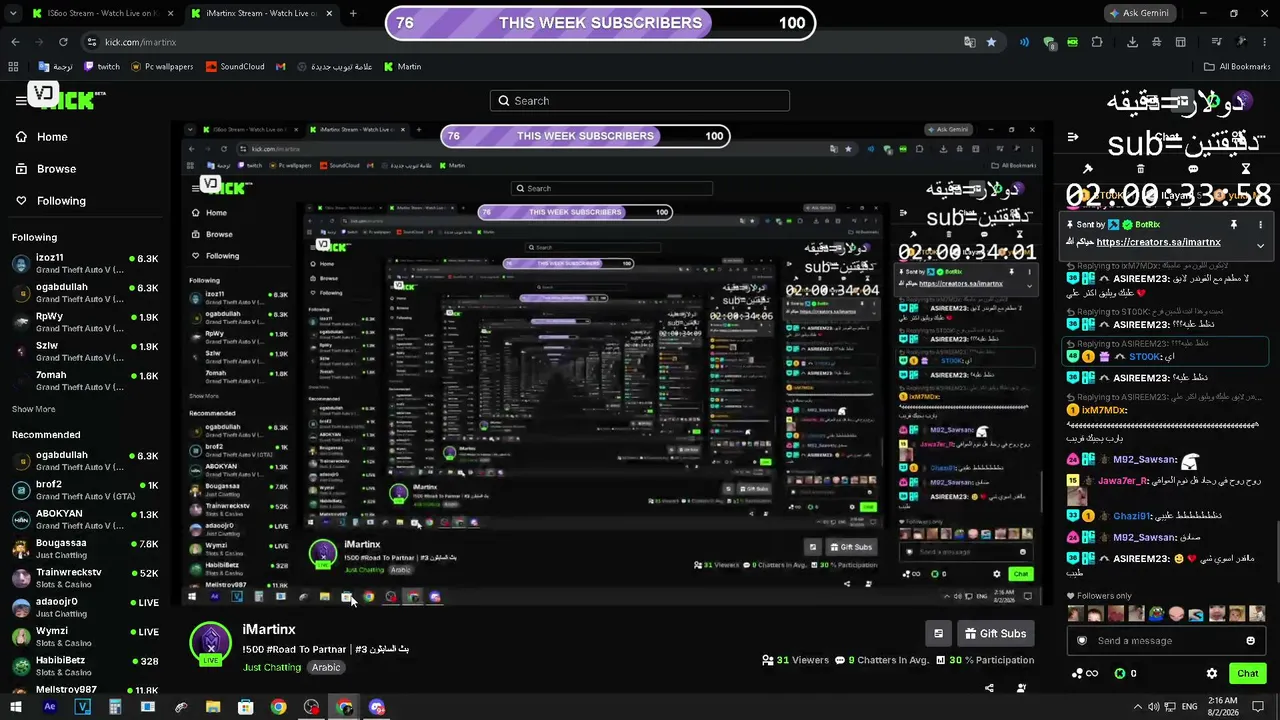The height and width of the screenshot is (720, 1280).
Task: Open Google Chrome from taskbar
Action: [x=279, y=707]
